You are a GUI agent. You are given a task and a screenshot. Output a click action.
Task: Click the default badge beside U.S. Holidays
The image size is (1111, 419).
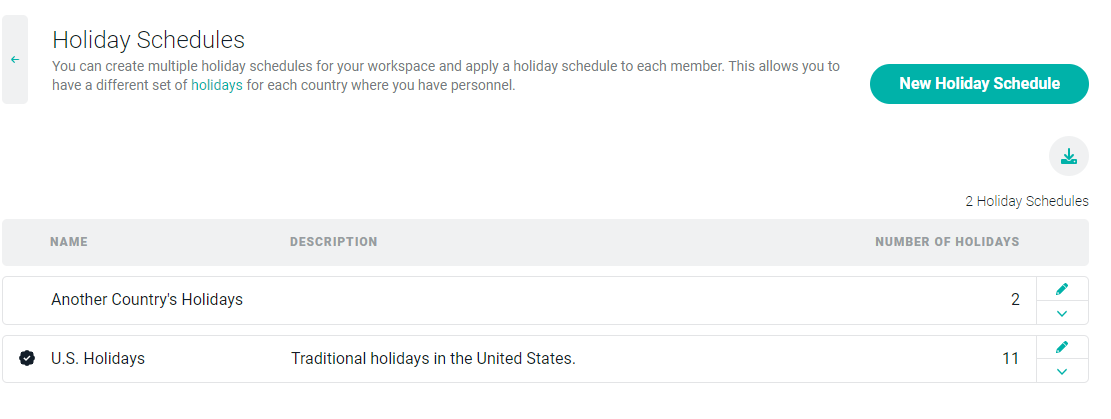pyautogui.click(x=27, y=359)
